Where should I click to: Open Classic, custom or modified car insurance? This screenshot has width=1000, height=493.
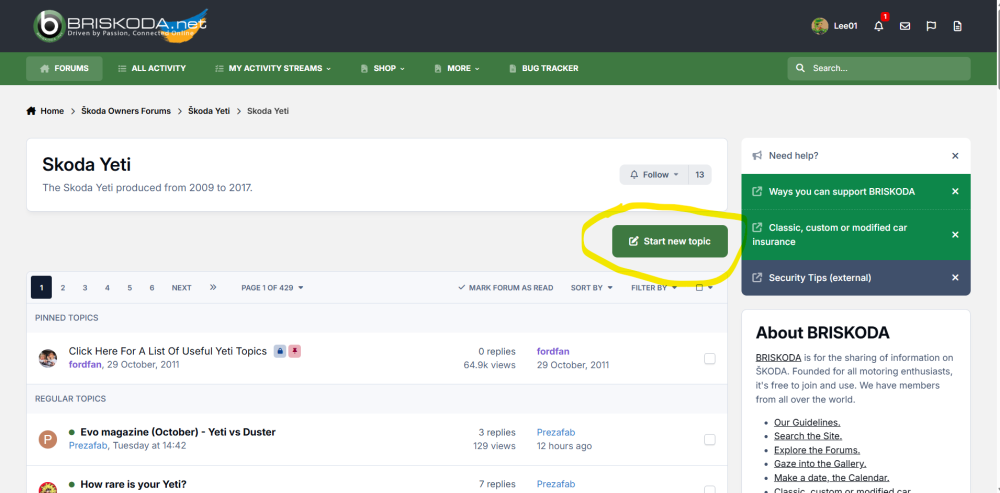[x=829, y=235]
